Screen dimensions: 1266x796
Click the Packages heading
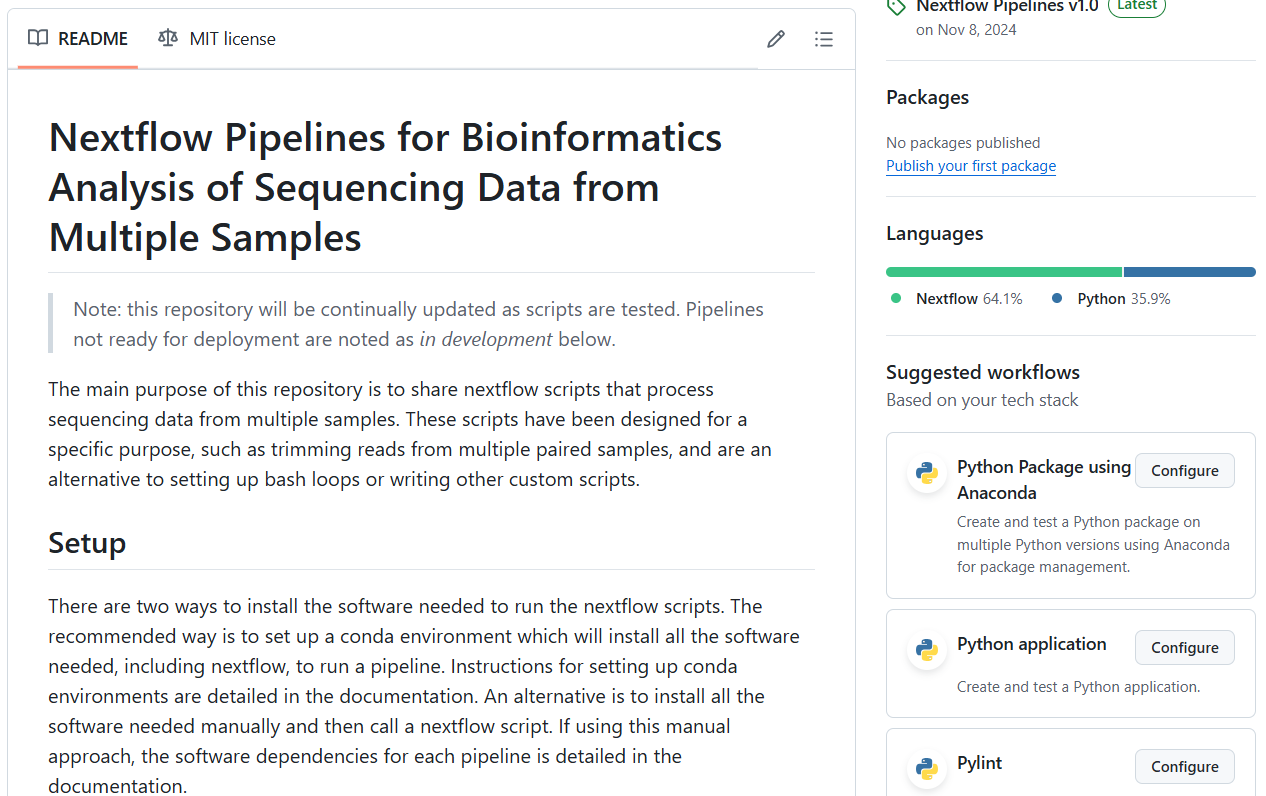point(927,97)
